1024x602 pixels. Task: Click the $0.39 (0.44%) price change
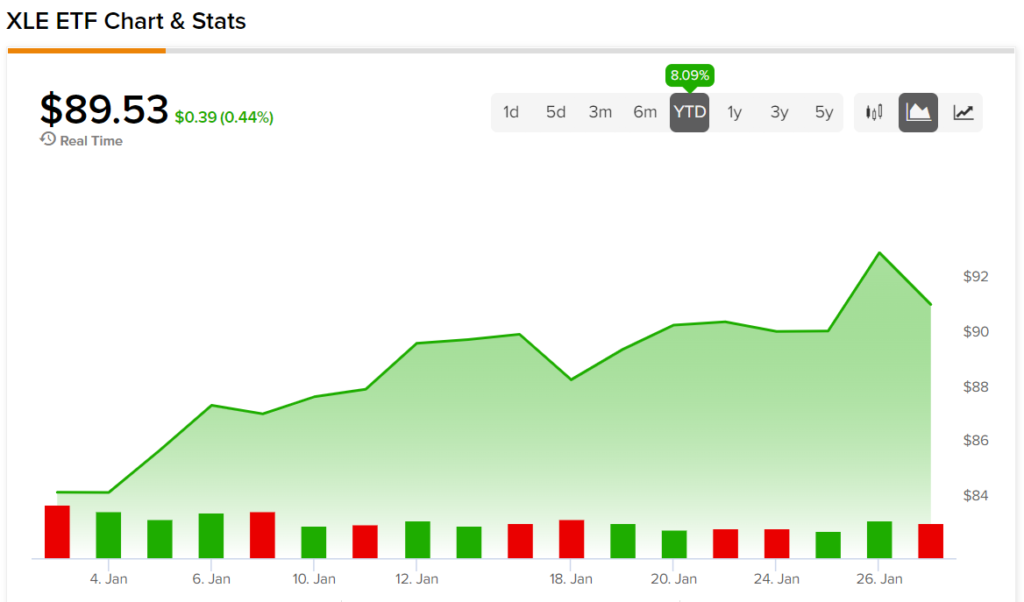[x=224, y=118]
